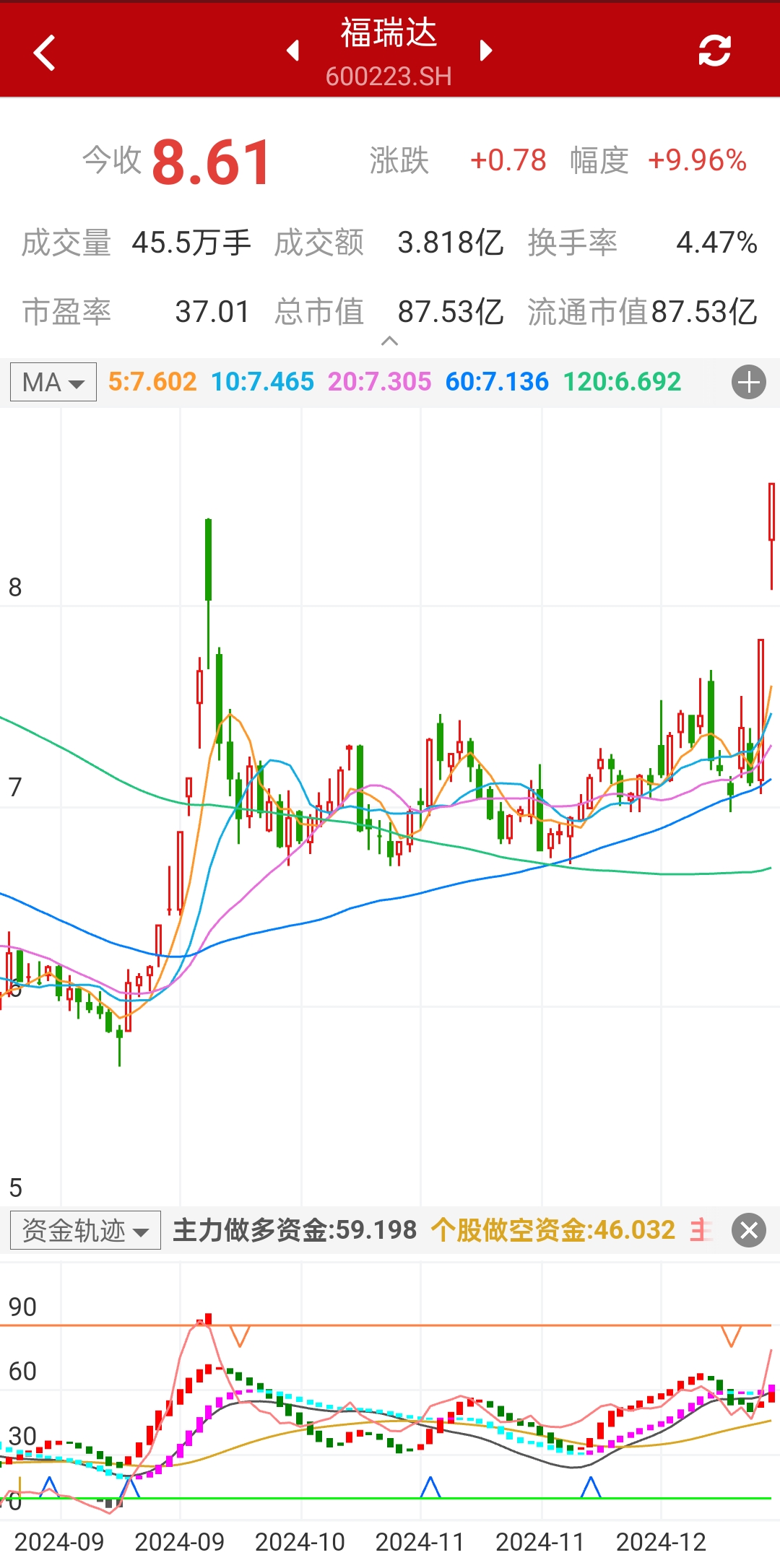Screen dimensions: 780x1568
Task: Select MA5 value 5:7.602
Action: [152, 382]
